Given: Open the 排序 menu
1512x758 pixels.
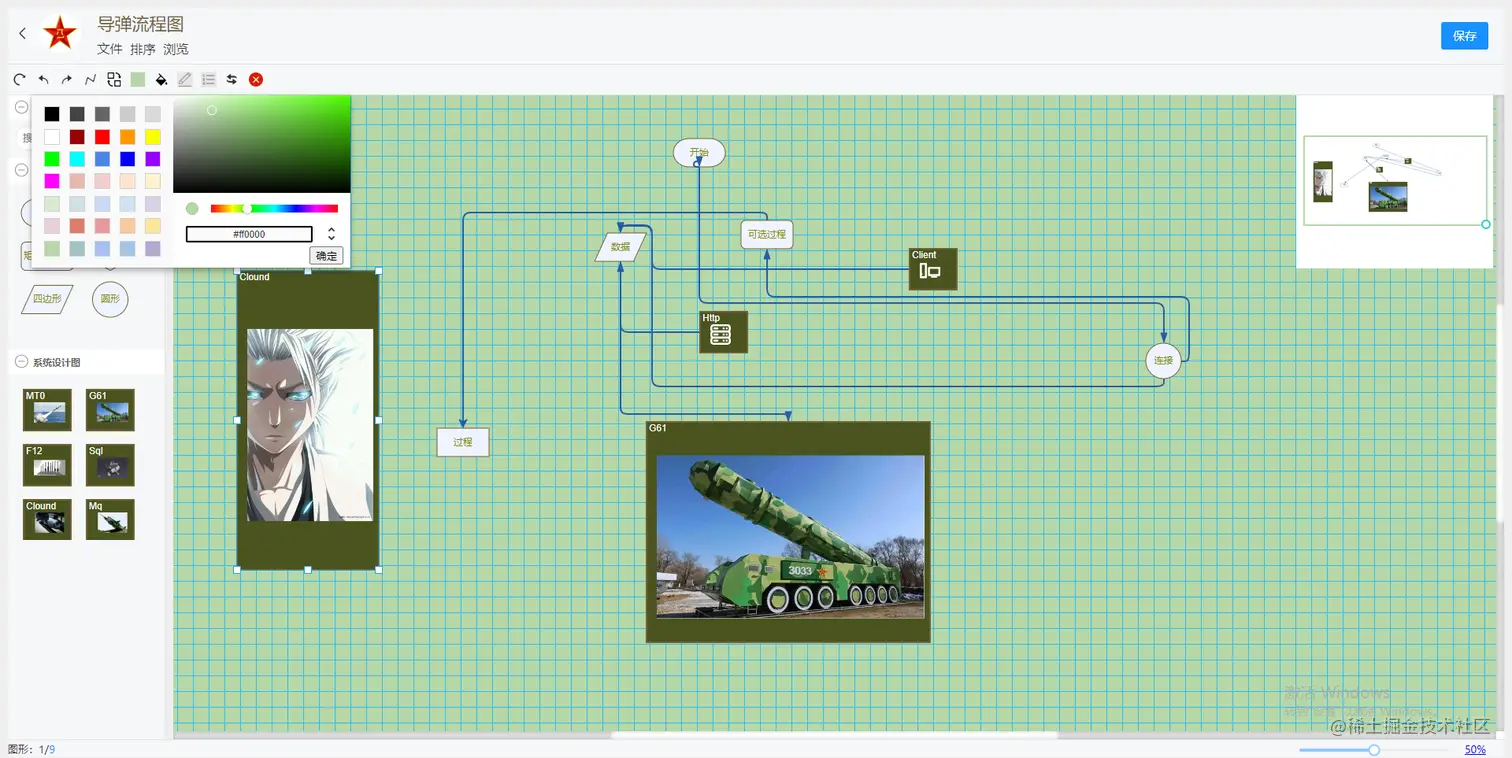Looking at the screenshot, I should pyautogui.click(x=143, y=49).
